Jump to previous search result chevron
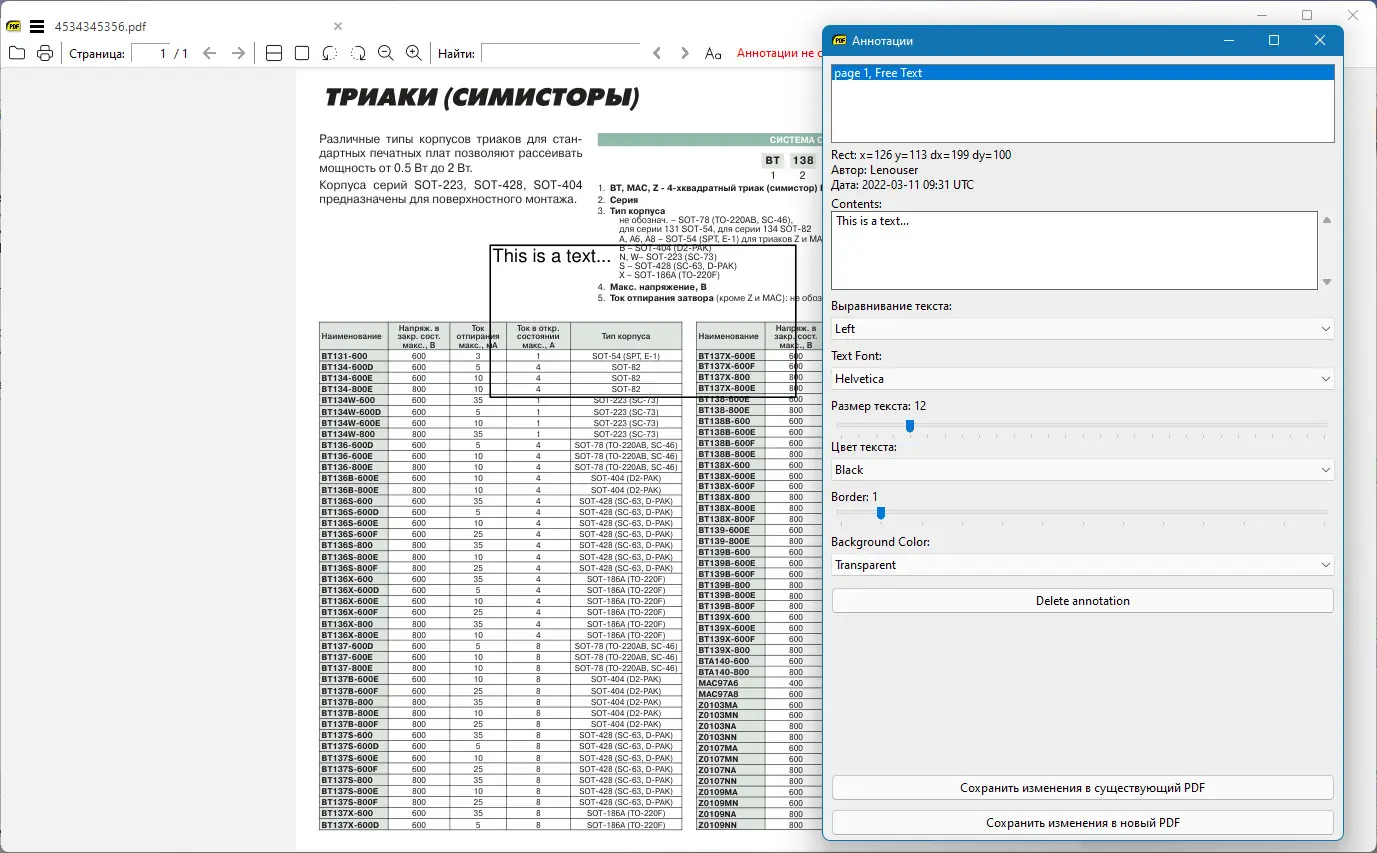Viewport: 1377px width, 853px height. click(x=657, y=53)
